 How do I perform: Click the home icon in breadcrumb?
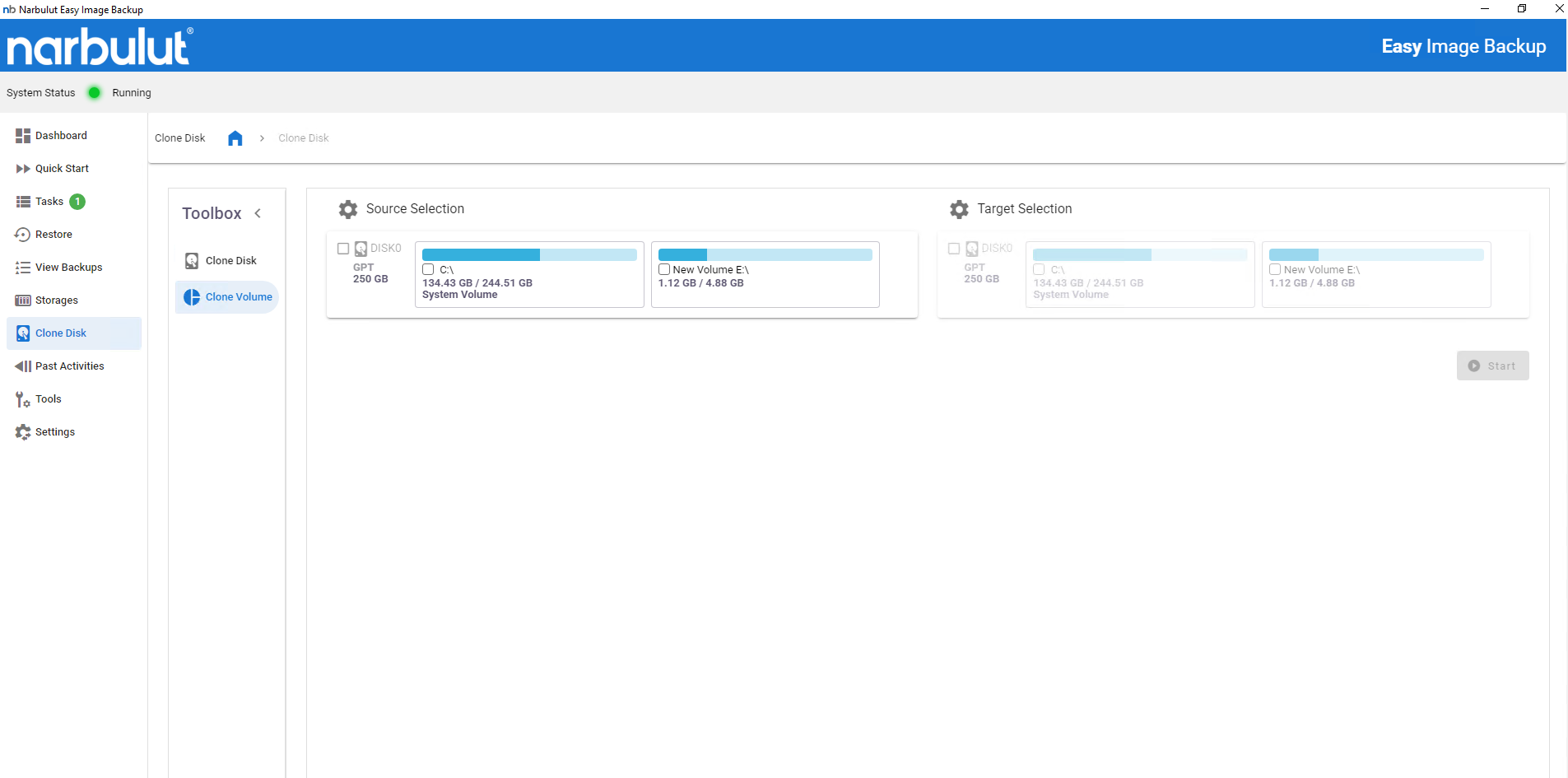235,138
